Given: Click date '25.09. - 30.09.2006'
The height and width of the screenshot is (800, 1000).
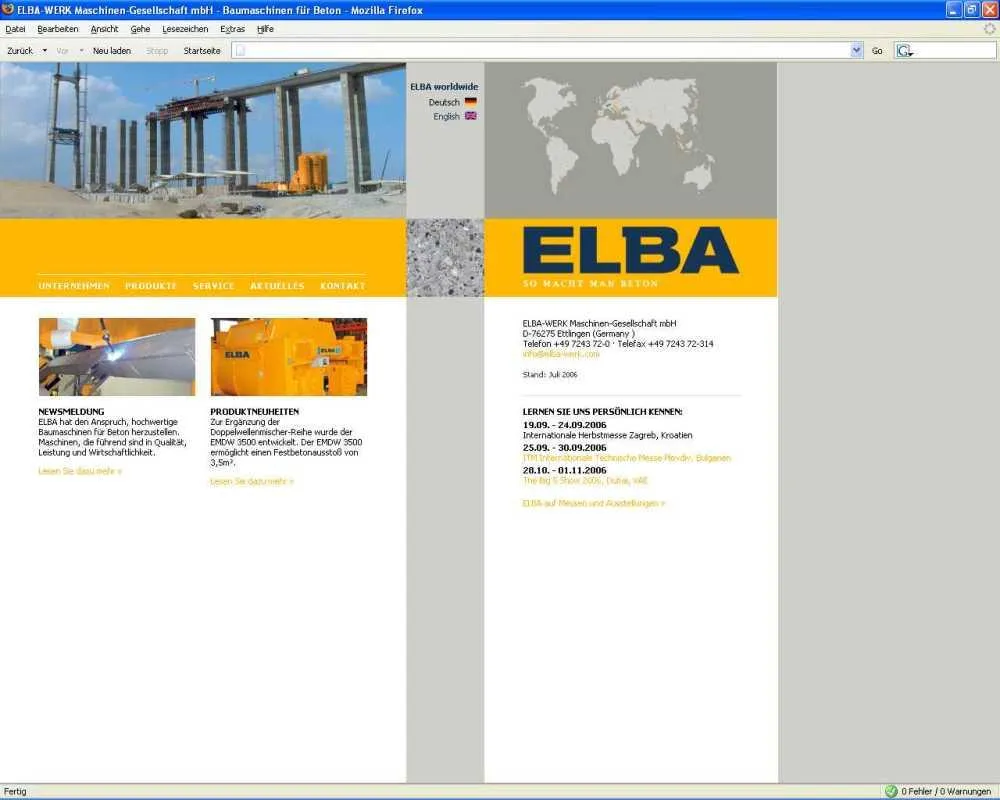Looking at the screenshot, I should (564, 447).
